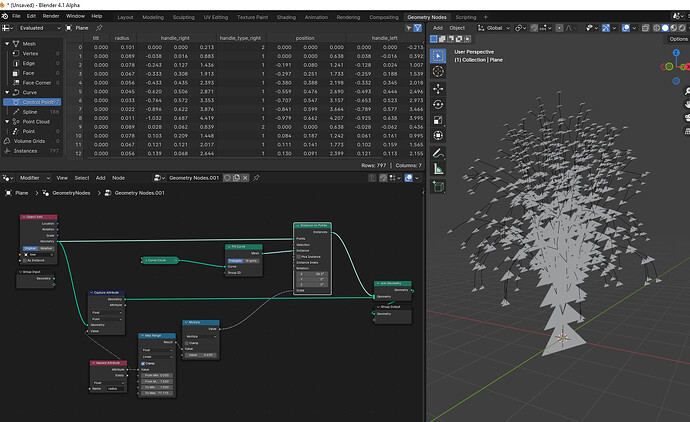This screenshot has height=422, width=690.
Task: Select Relative in Object Info node
Action: [46, 248]
